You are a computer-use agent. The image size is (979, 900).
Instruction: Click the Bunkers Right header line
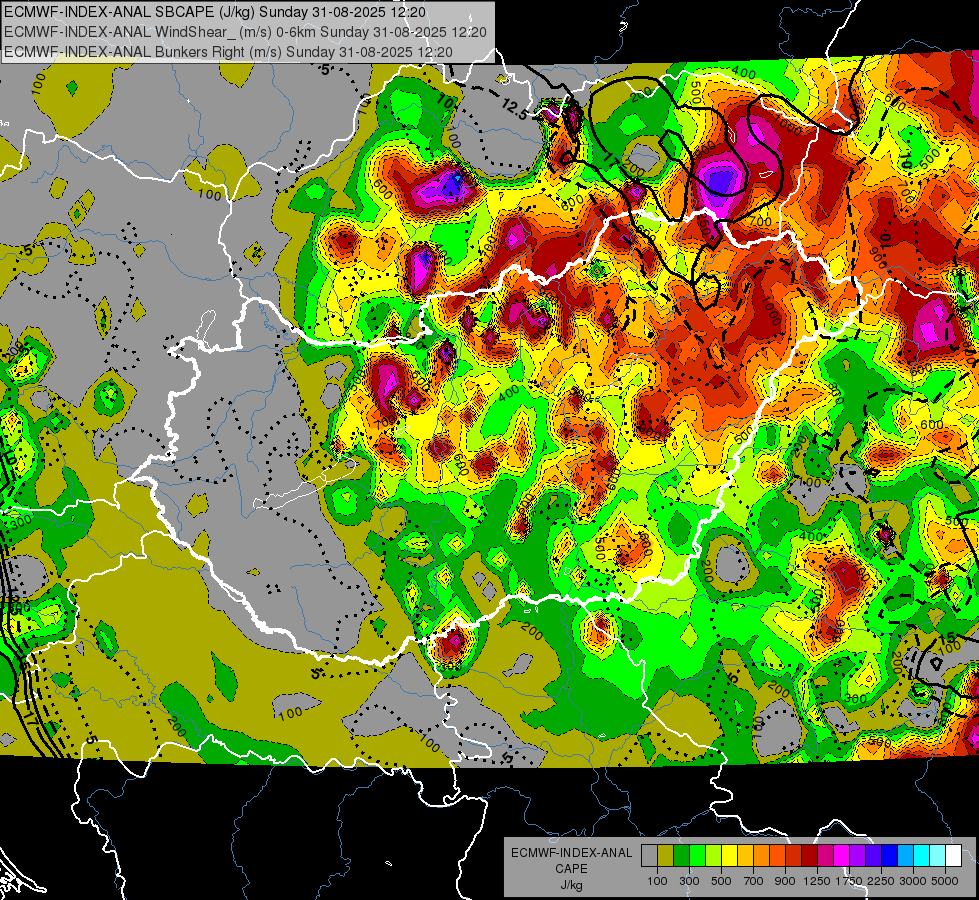coord(228,51)
